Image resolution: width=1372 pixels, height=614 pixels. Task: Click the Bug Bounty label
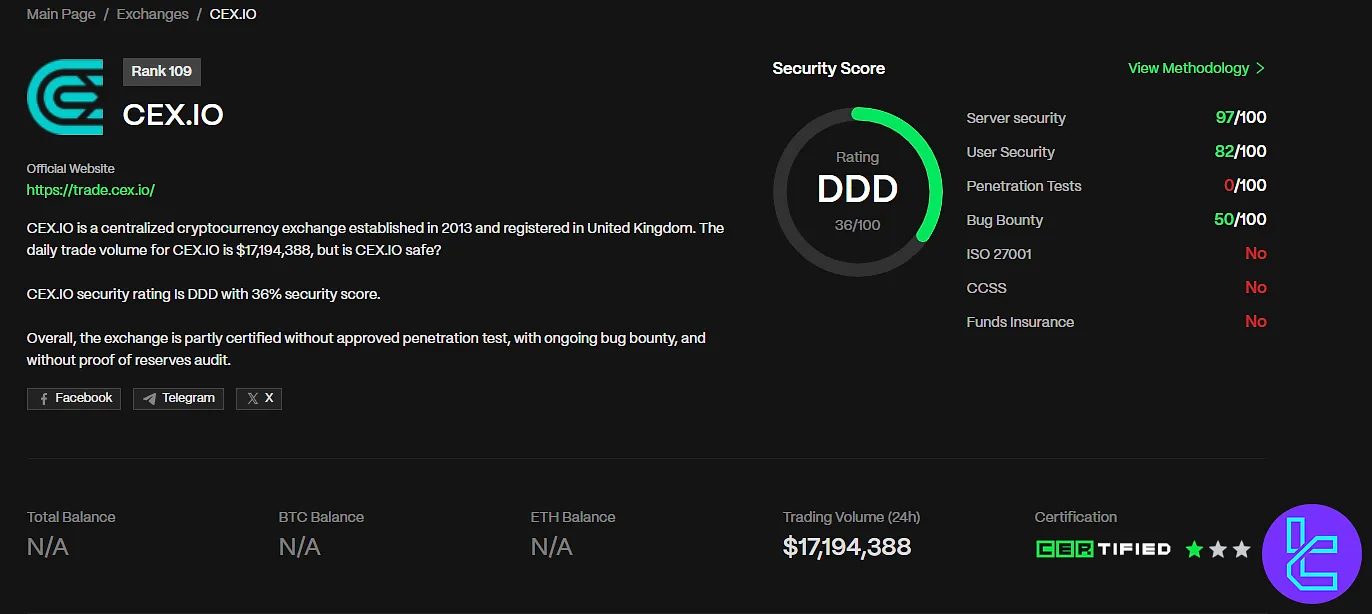(x=1005, y=220)
